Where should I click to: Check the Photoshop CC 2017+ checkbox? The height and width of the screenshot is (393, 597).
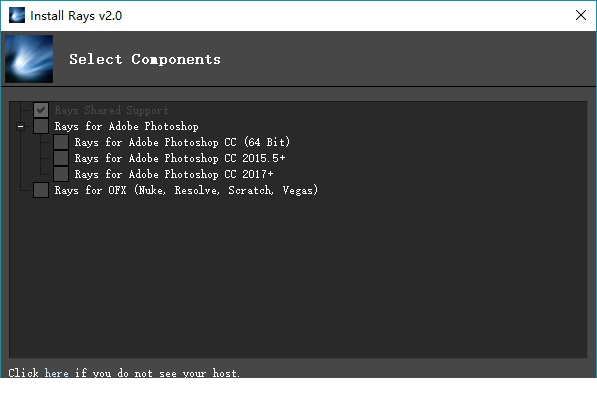coord(61,174)
